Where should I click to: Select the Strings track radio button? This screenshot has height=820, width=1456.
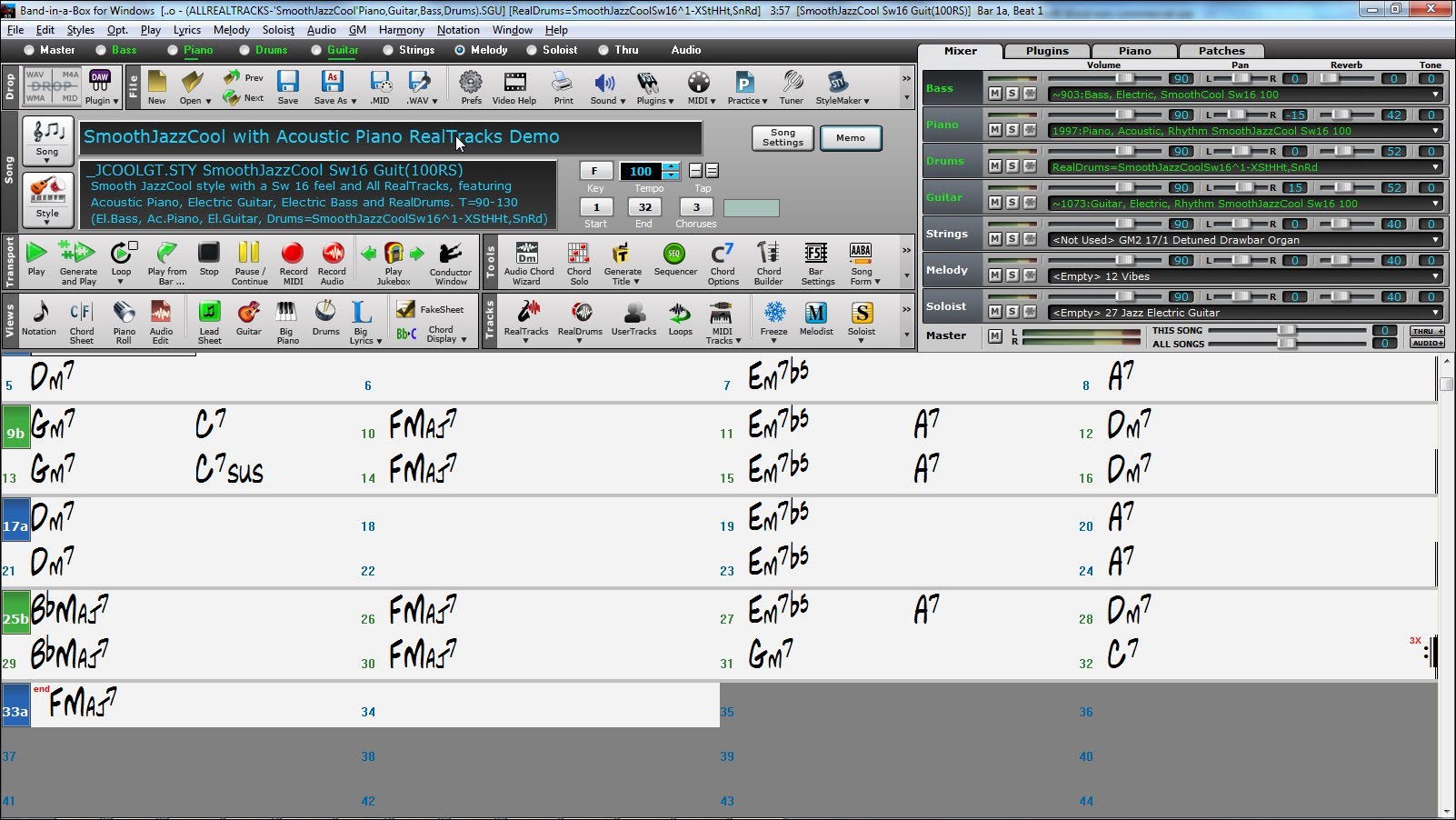389,50
